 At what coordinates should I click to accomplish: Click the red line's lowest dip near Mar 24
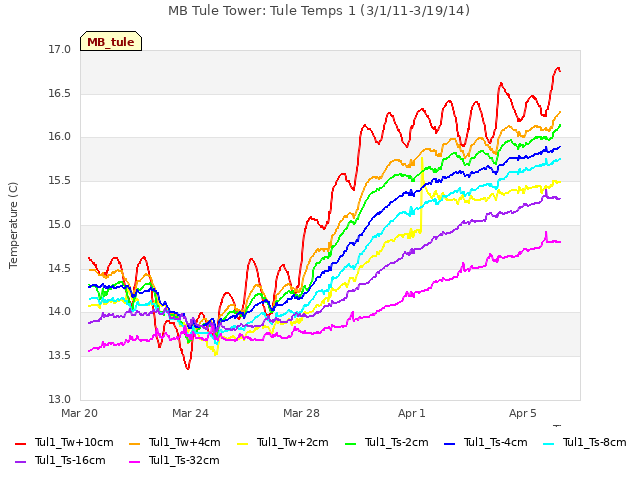(x=188, y=368)
